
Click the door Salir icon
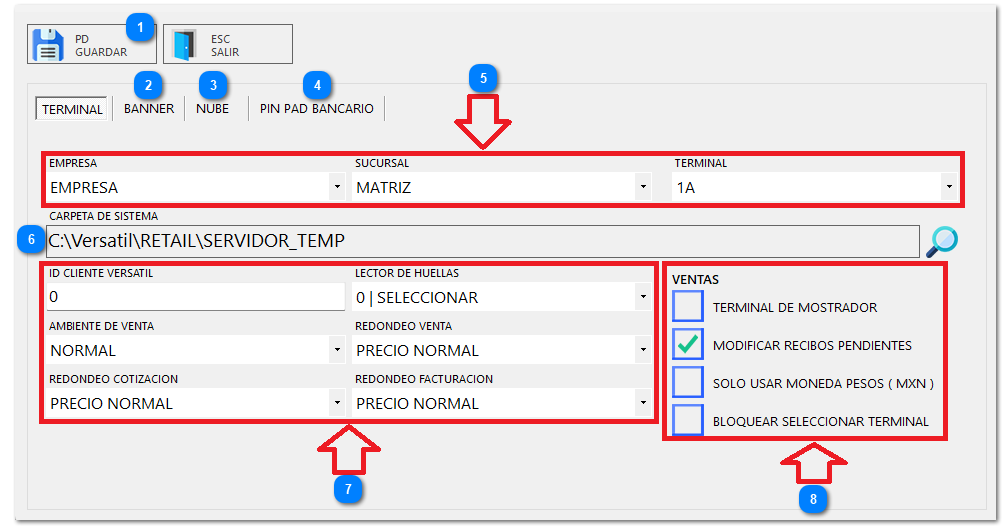(185, 45)
